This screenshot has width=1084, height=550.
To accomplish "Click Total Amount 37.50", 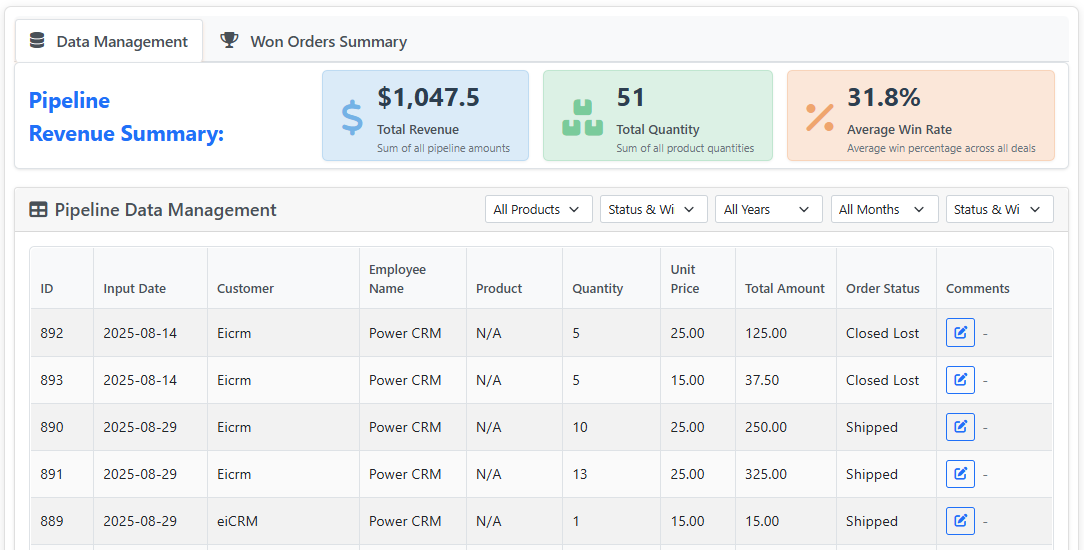I will 762,380.
